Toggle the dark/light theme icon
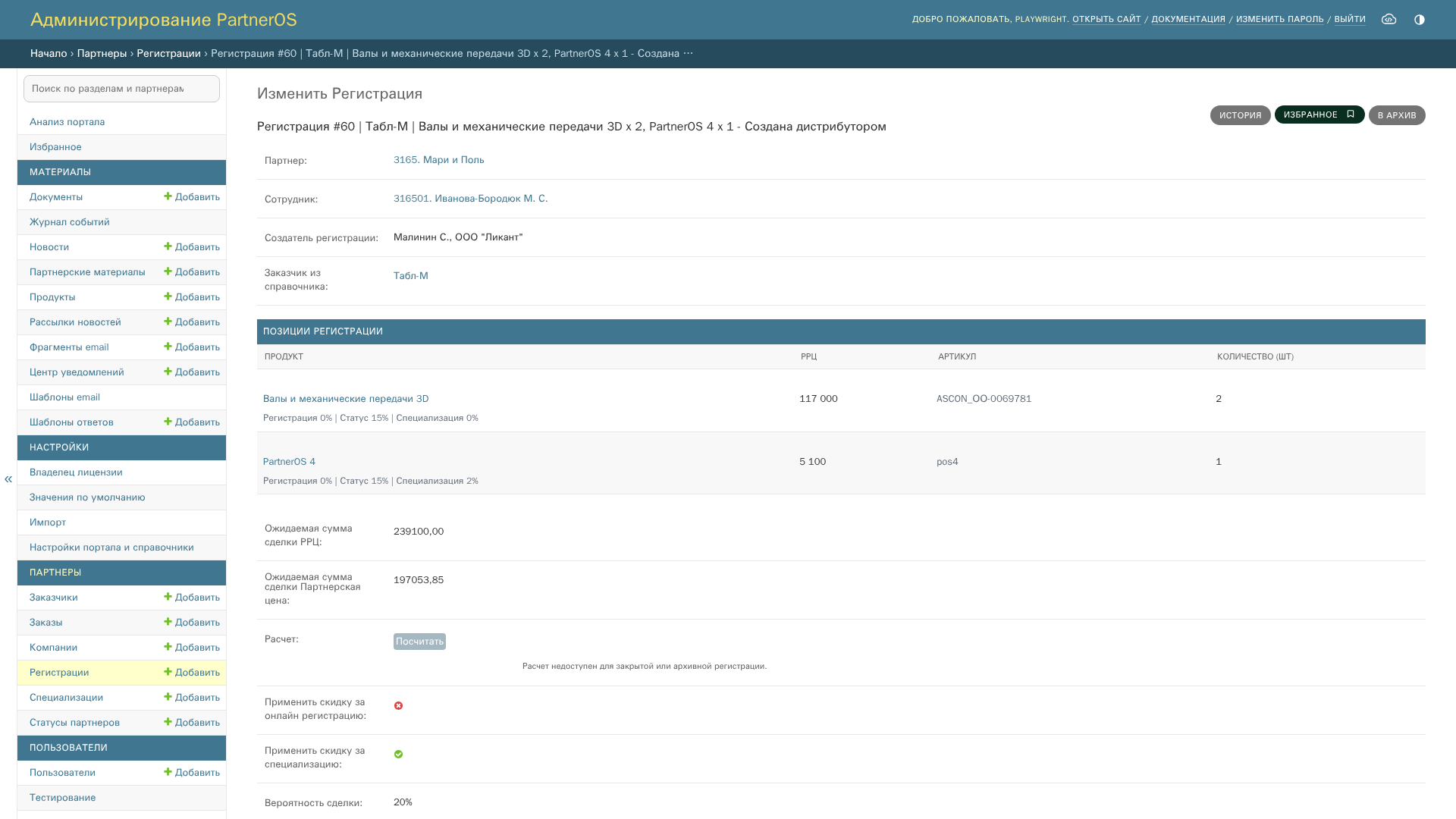The width and height of the screenshot is (1456, 819). tap(1420, 20)
